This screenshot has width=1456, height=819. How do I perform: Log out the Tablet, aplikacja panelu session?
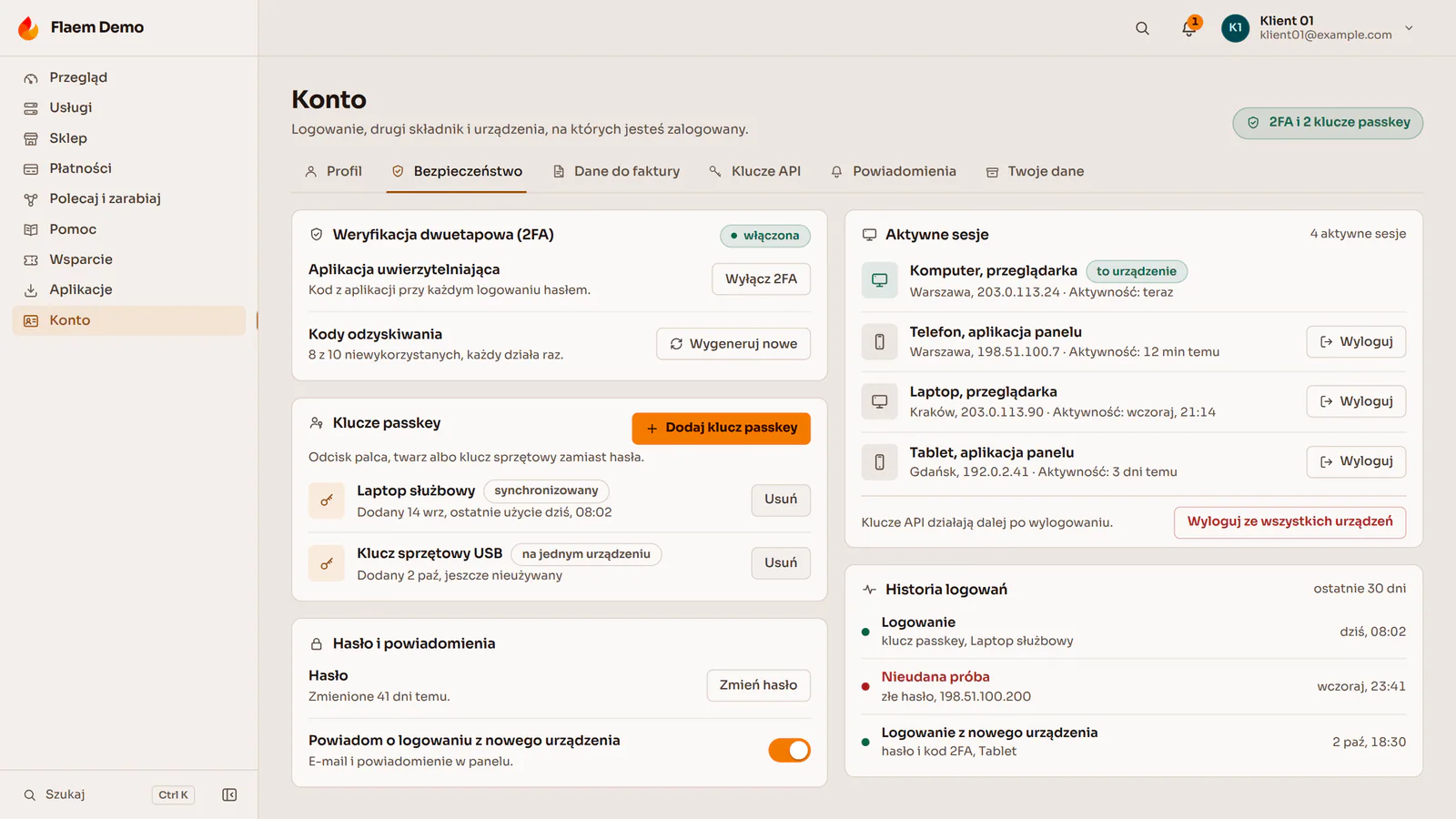click(1356, 461)
